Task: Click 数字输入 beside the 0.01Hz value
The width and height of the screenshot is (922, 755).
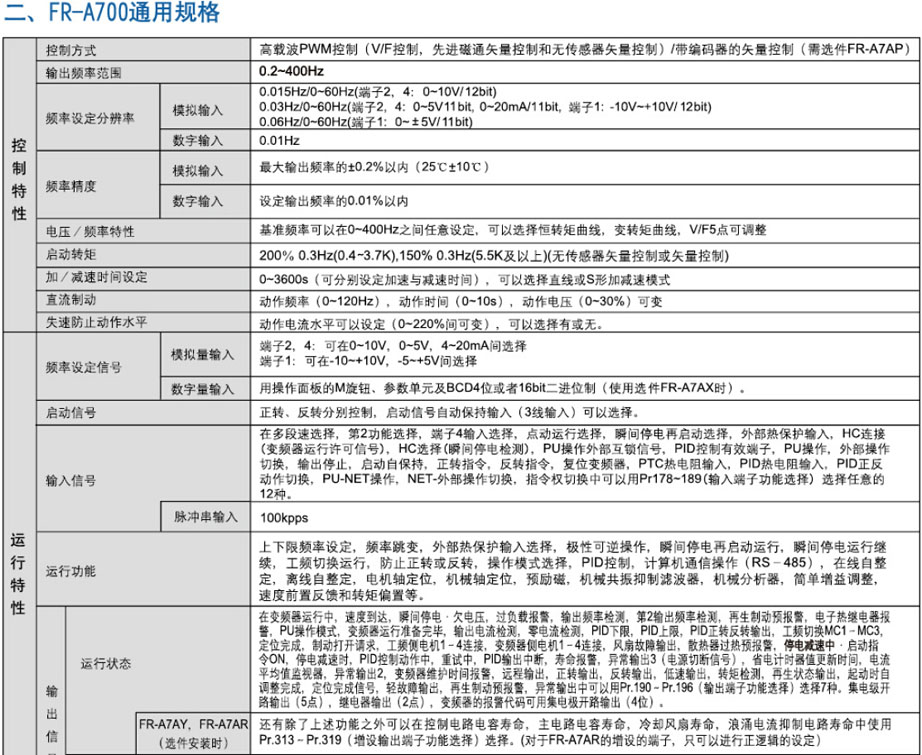Action: (x=198, y=141)
